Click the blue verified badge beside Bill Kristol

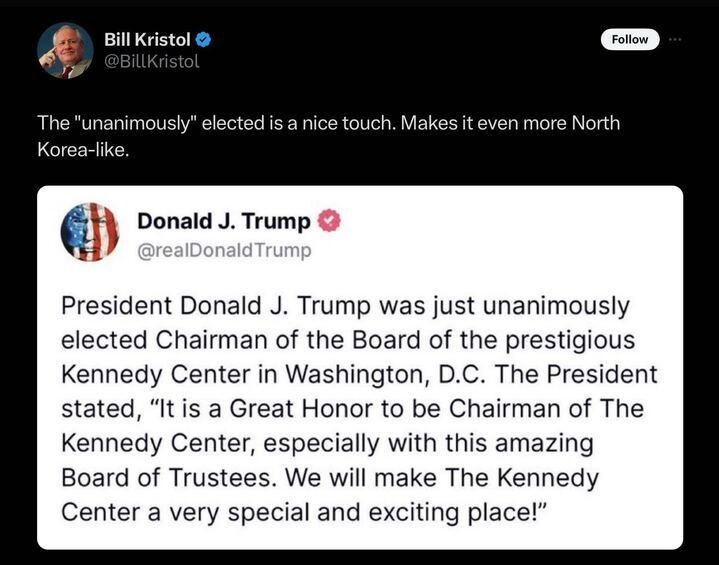pos(203,40)
